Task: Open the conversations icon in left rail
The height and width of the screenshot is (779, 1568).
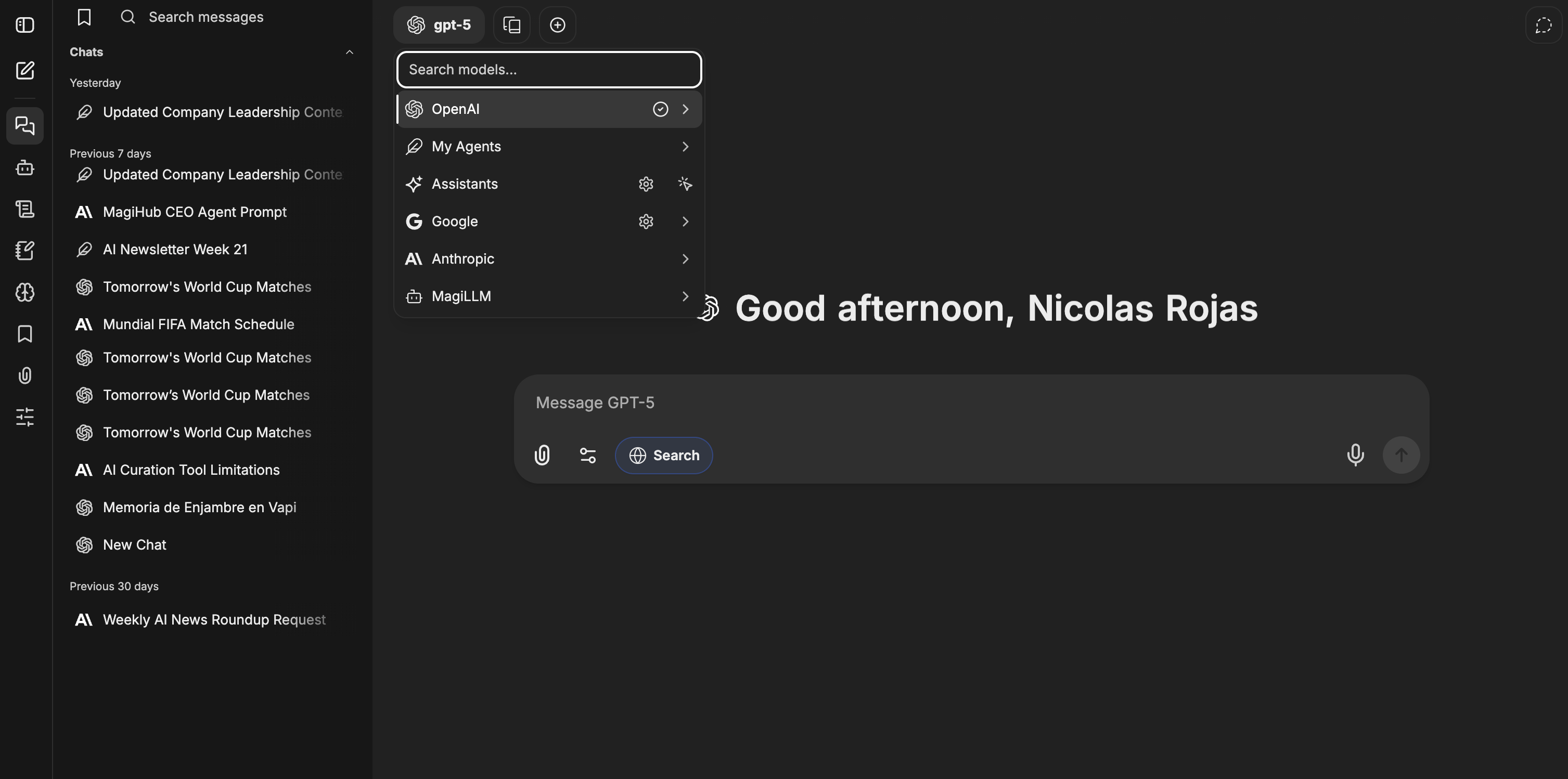Action: (x=25, y=125)
